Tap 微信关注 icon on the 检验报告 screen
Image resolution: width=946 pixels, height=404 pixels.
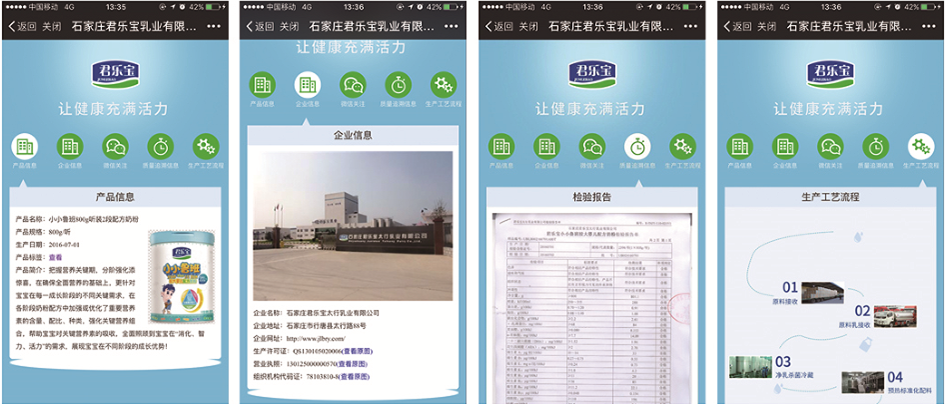point(592,146)
